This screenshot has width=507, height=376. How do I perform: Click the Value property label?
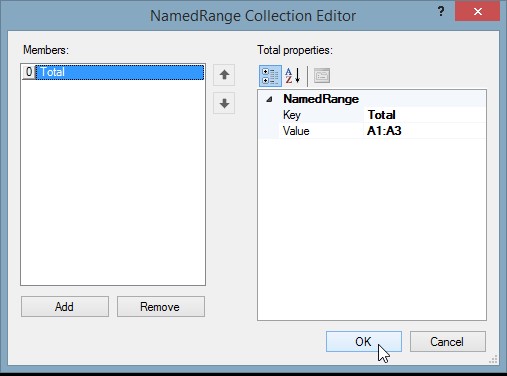[x=296, y=131]
